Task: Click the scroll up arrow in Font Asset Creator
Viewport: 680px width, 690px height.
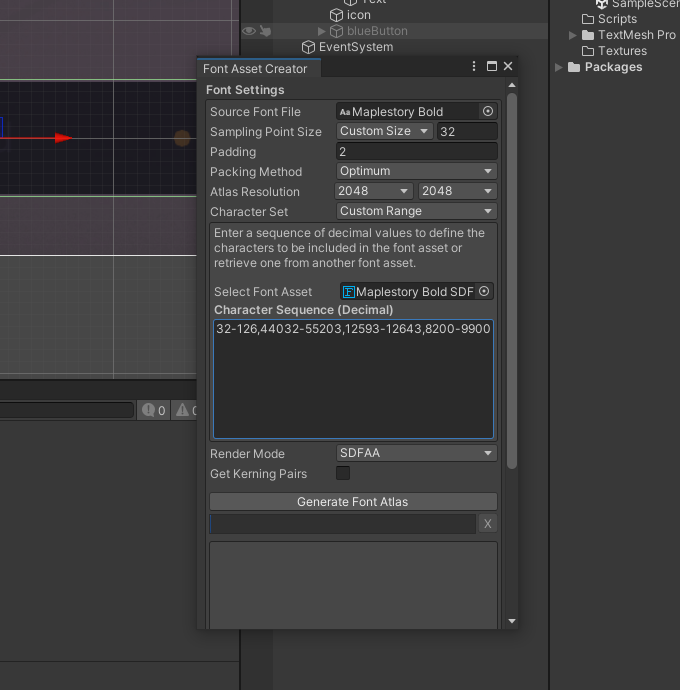Action: [511, 85]
